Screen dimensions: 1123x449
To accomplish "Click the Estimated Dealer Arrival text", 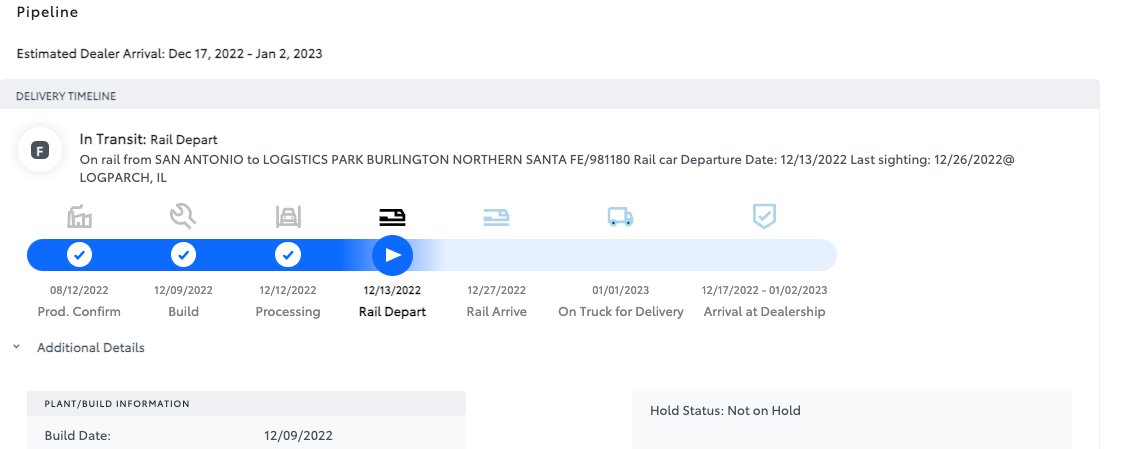I will point(169,53).
